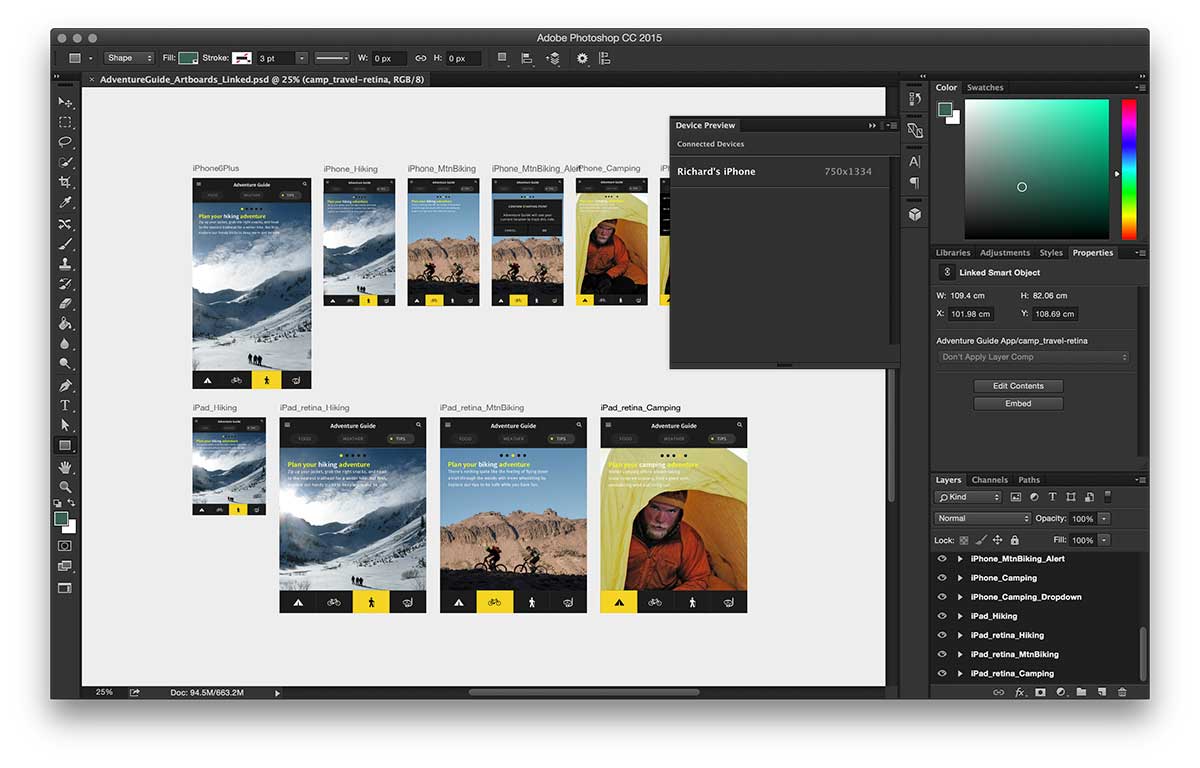Screen dimensions: 1200x768
Task: Pick the Type tool
Action: [x=65, y=405]
